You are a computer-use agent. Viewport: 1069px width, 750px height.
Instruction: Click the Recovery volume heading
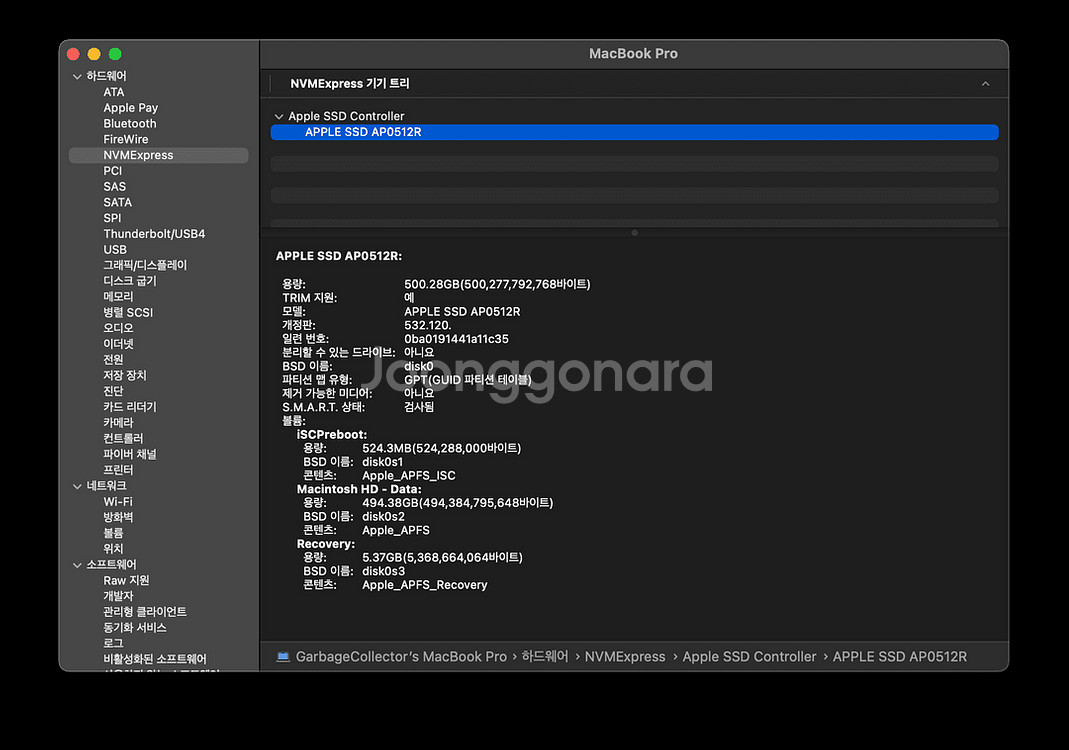pyautogui.click(x=326, y=544)
